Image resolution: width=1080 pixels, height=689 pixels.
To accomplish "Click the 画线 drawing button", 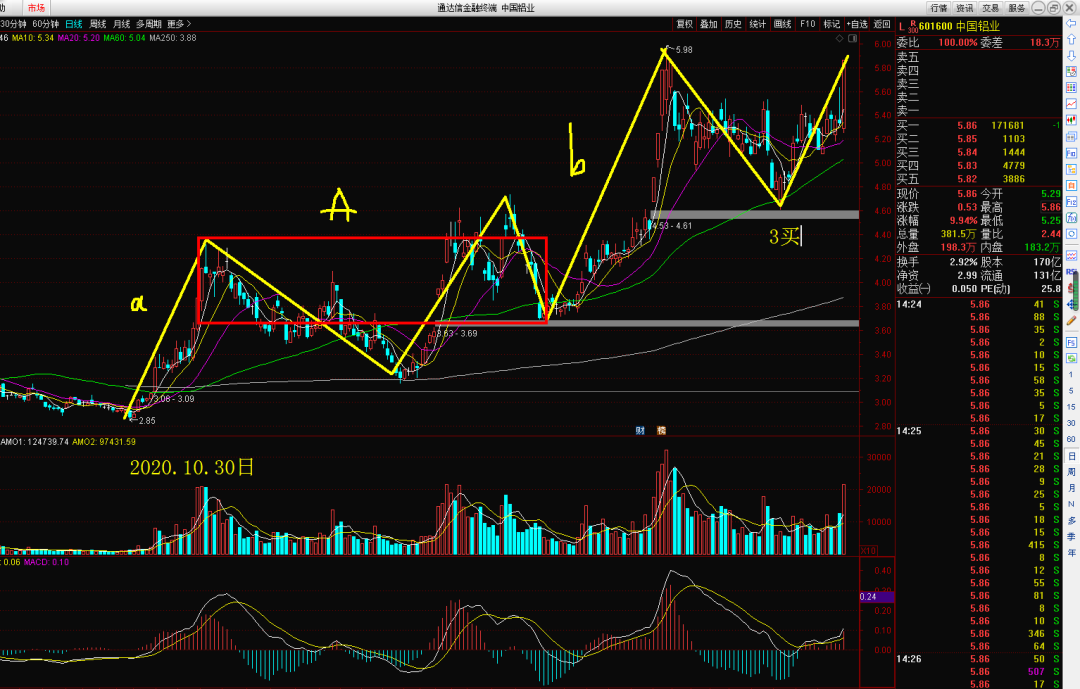I will 782,24.
